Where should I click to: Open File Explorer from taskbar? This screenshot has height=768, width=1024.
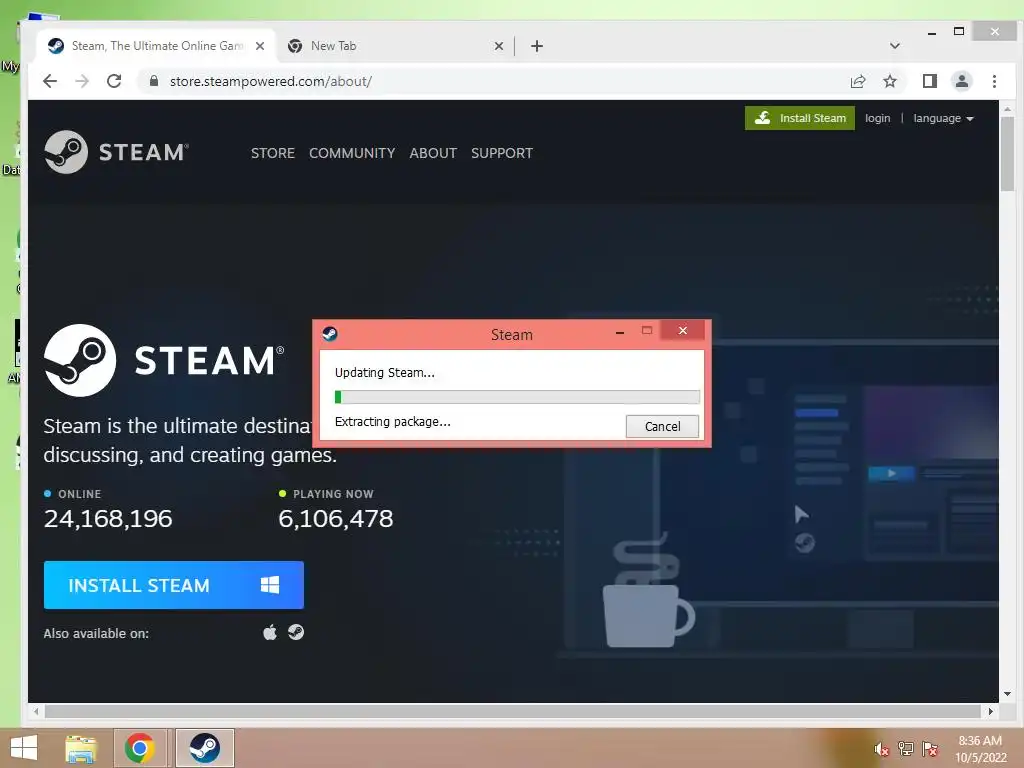coord(81,748)
